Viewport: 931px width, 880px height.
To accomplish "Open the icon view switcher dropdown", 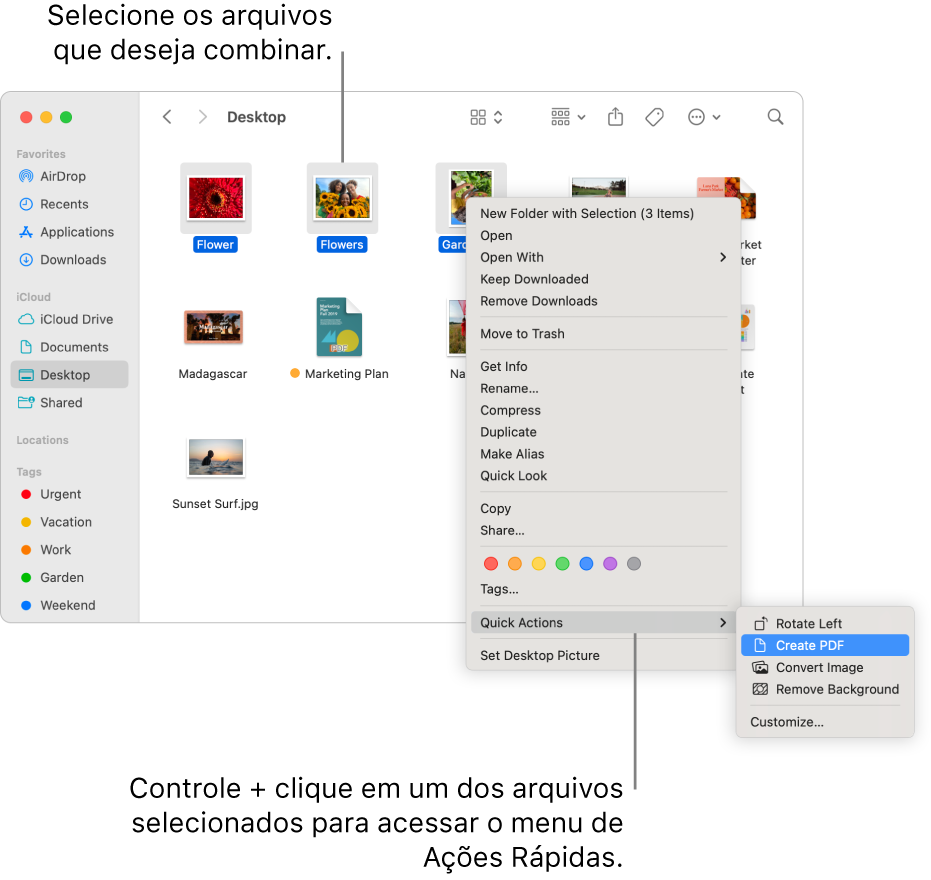I will [486, 117].
